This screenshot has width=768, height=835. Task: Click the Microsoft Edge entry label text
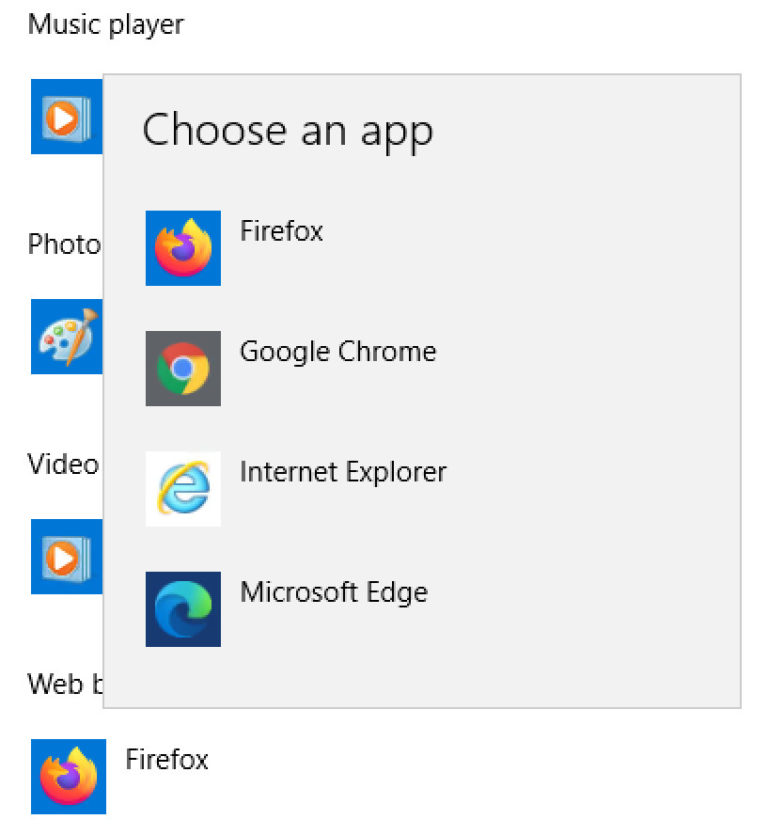click(334, 592)
